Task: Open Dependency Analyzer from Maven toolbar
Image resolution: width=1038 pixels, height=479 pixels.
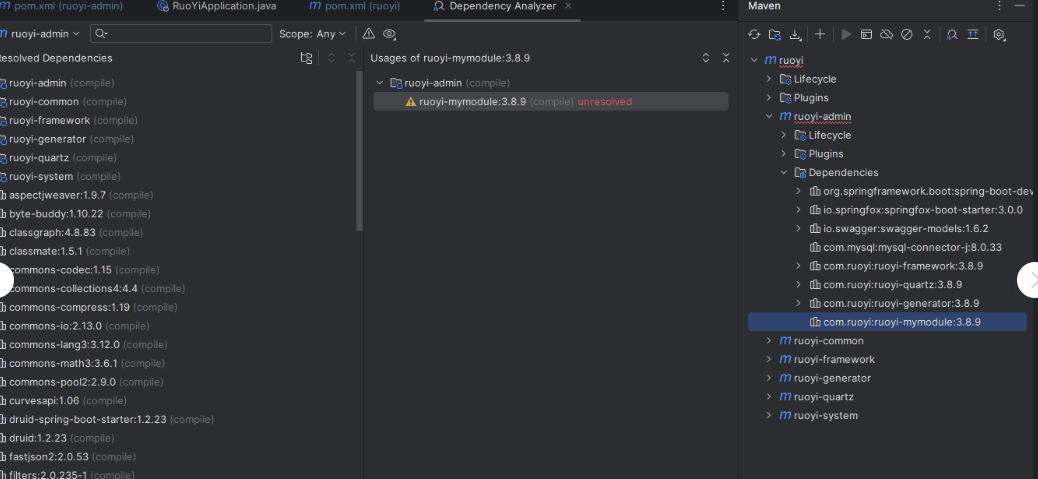Action: point(952,34)
